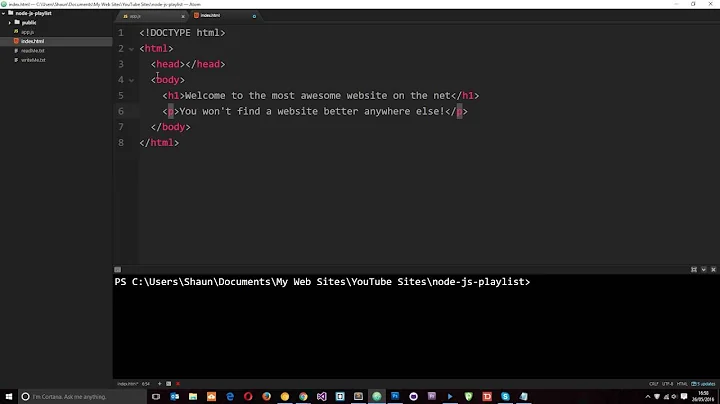Open Google Chrome from taskbar
This screenshot has width=720, height=404.
[x=303, y=397]
